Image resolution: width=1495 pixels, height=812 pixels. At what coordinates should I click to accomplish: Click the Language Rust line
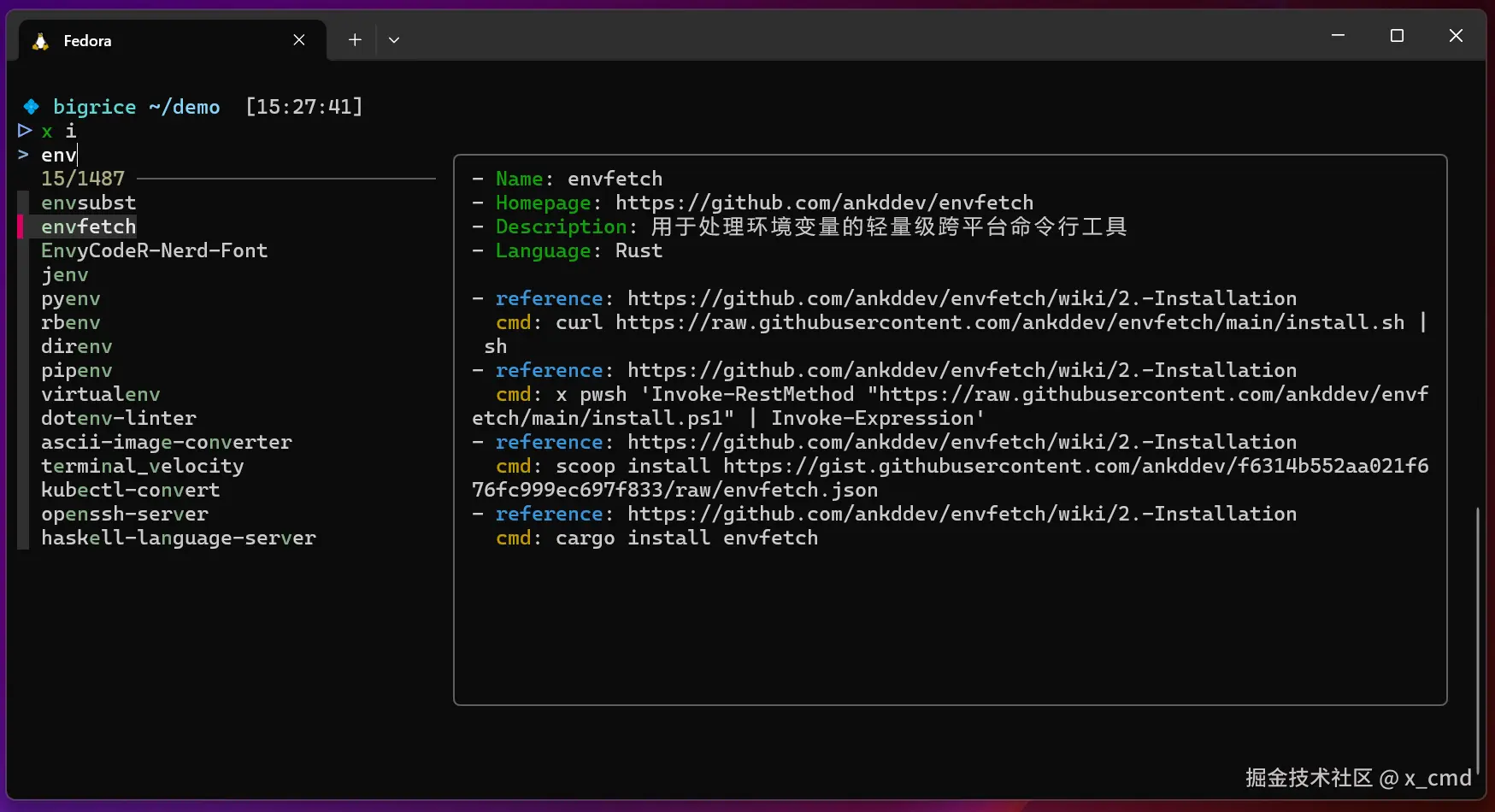coord(568,250)
